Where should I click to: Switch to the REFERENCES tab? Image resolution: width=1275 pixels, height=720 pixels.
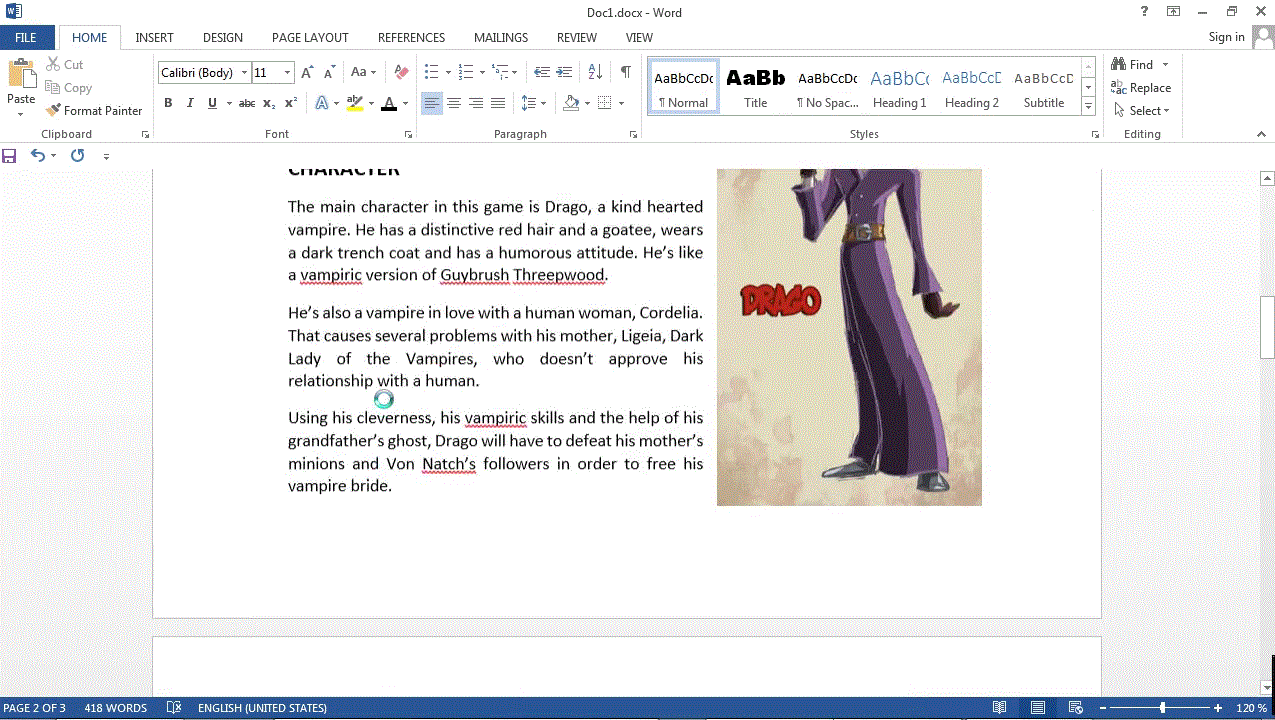pos(411,38)
